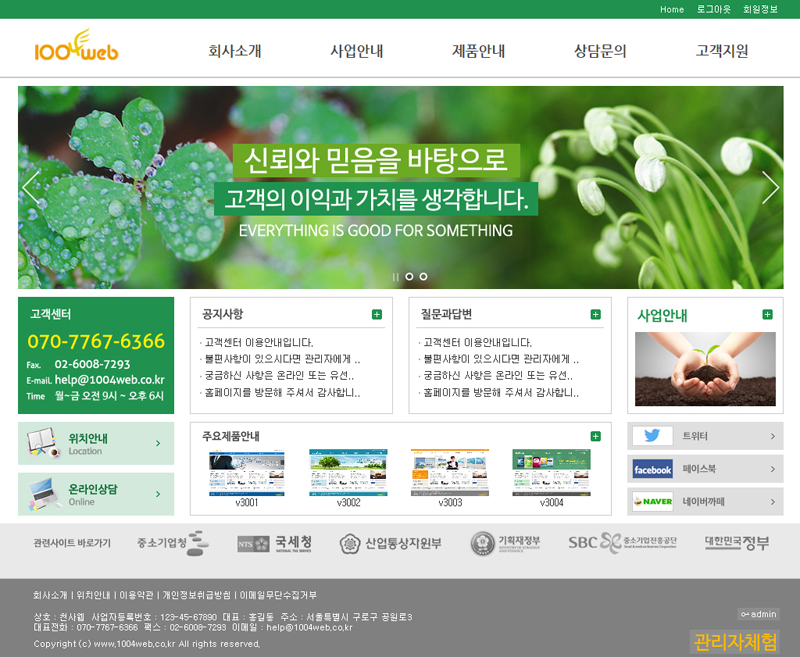Screen dimensions: 800x657
Task: Select the first banner slide dot
Action: click(x=409, y=277)
